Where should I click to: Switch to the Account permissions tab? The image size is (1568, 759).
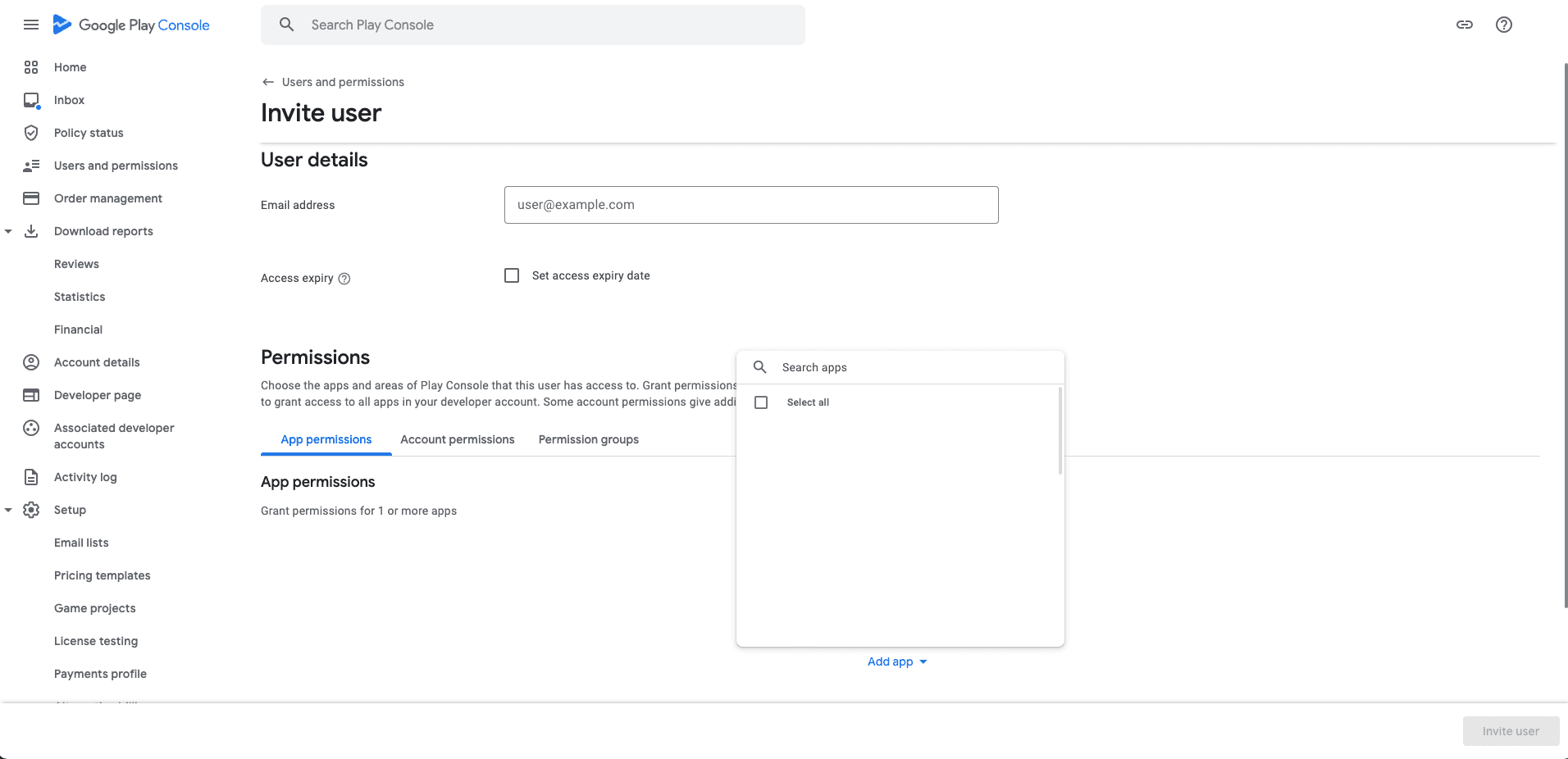(x=457, y=439)
